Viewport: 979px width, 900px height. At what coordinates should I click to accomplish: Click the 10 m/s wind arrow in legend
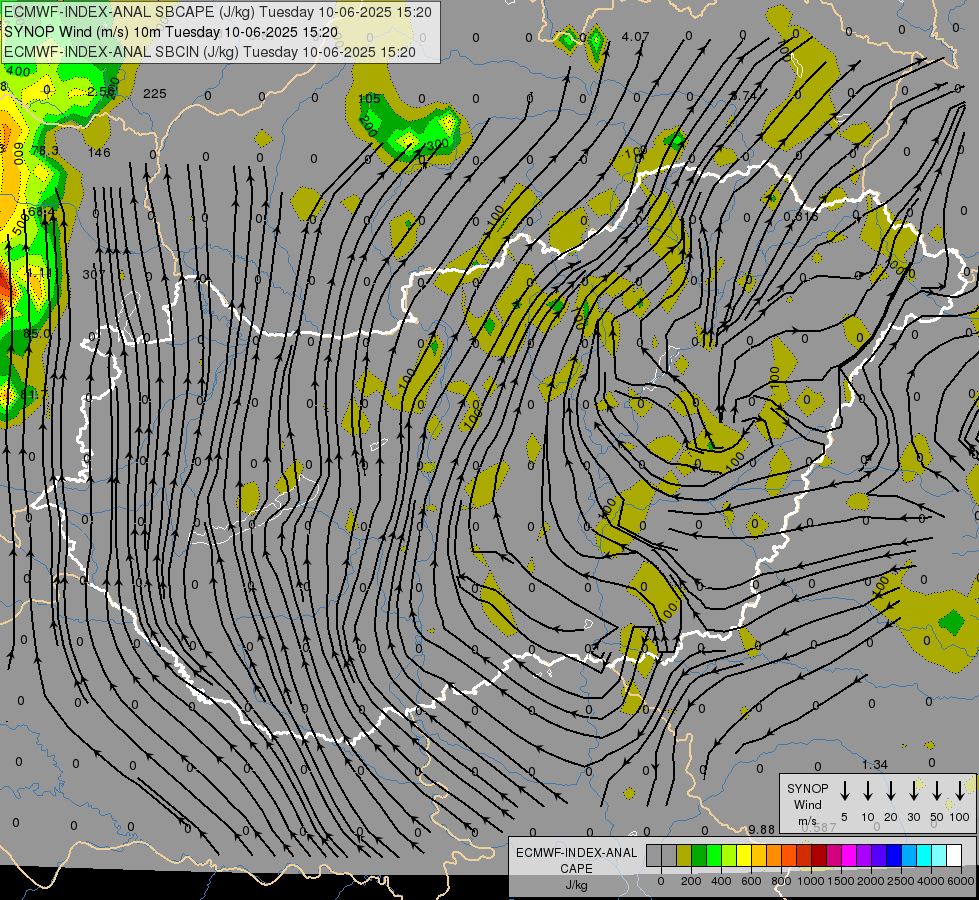click(x=868, y=791)
